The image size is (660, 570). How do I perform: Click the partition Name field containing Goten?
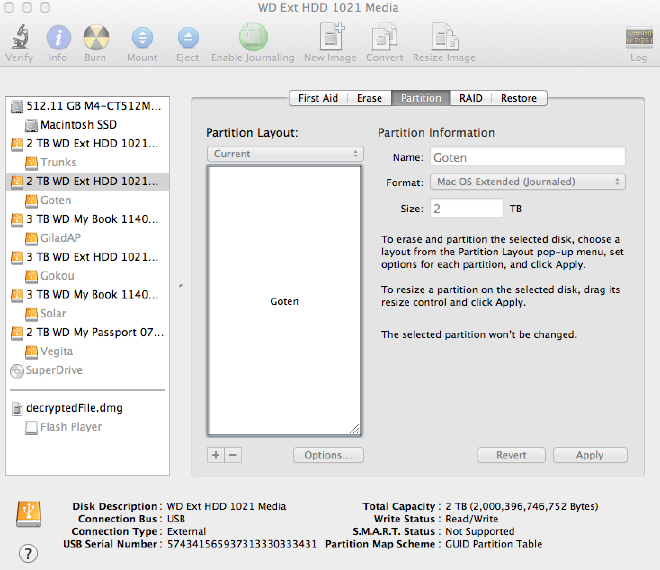coord(528,157)
